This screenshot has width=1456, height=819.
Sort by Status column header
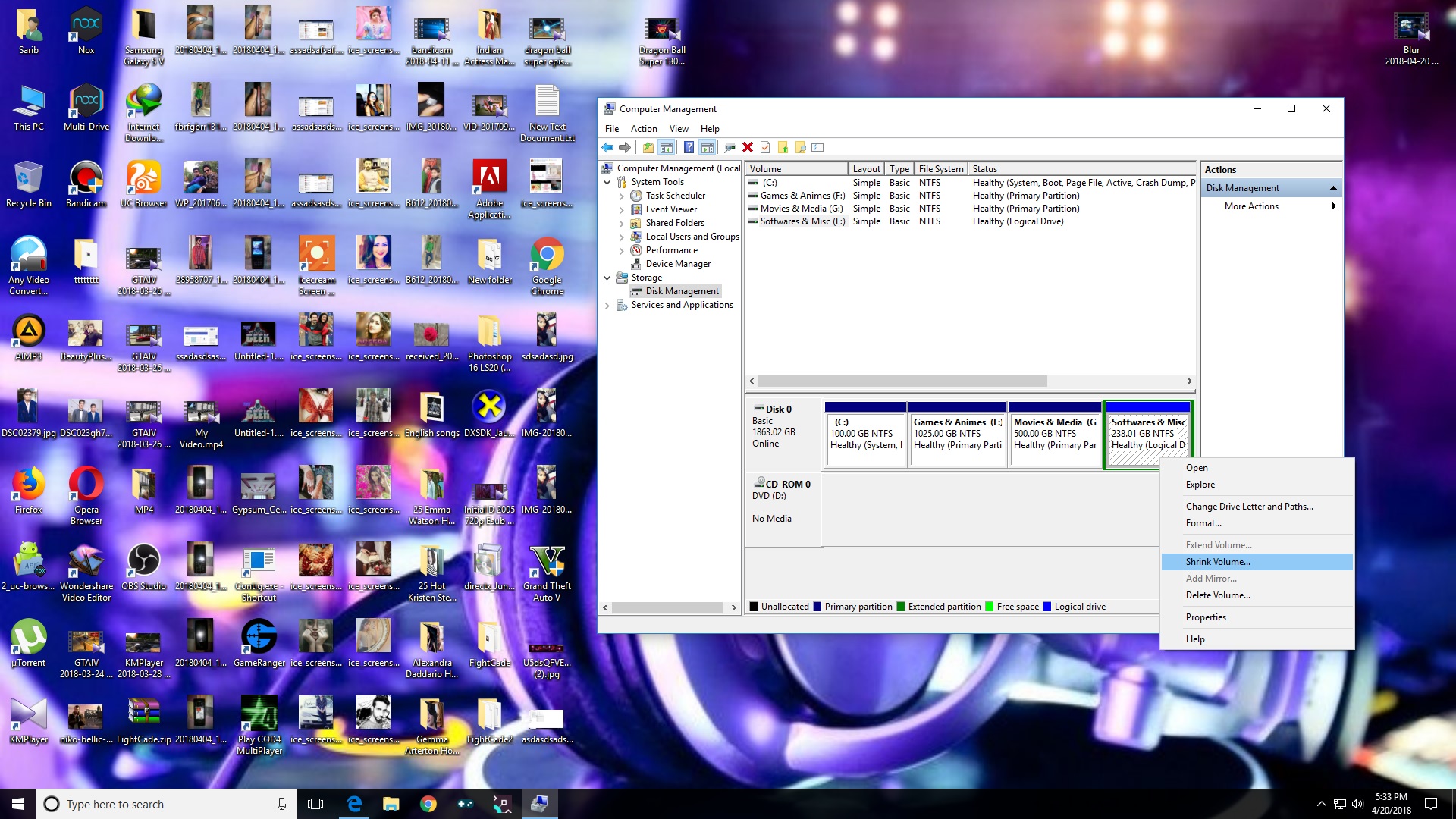point(1082,169)
